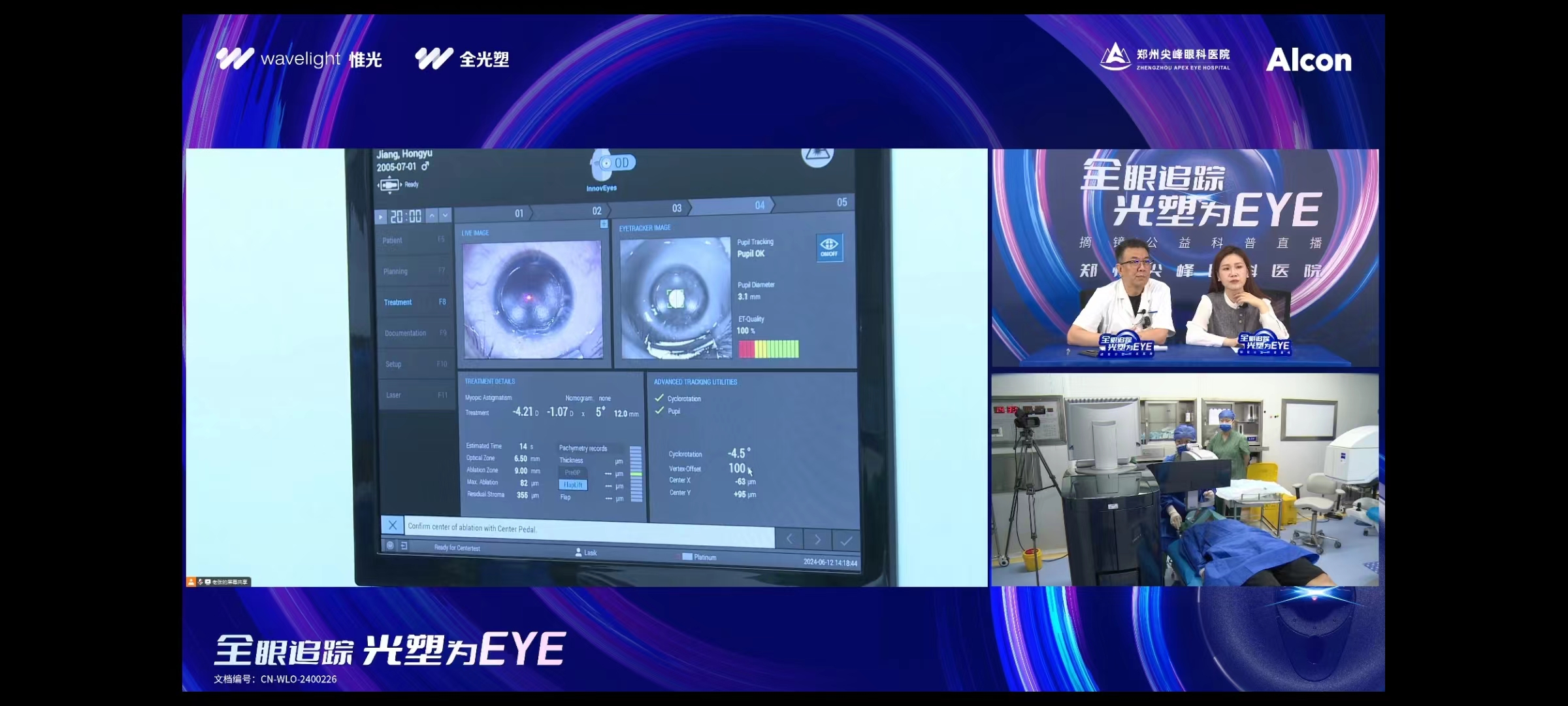This screenshot has width=1568, height=706.
Task: Select the OD eye indicator icon
Action: click(612, 163)
